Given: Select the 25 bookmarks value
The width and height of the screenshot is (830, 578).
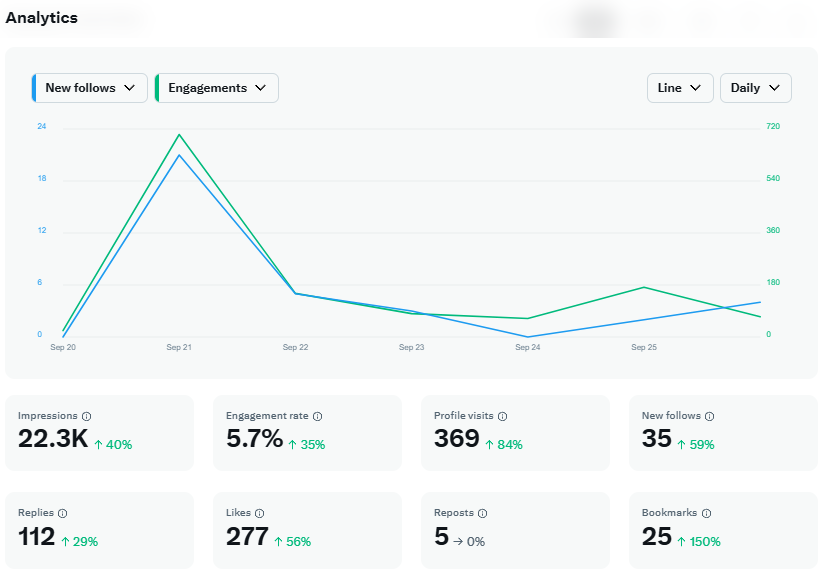Looking at the screenshot, I should point(657,537).
